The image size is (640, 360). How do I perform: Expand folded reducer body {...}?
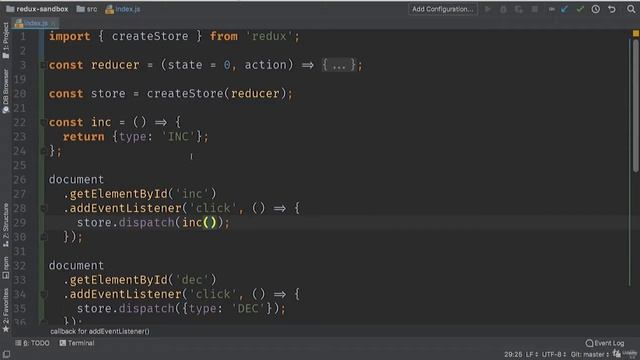click(338, 65)
